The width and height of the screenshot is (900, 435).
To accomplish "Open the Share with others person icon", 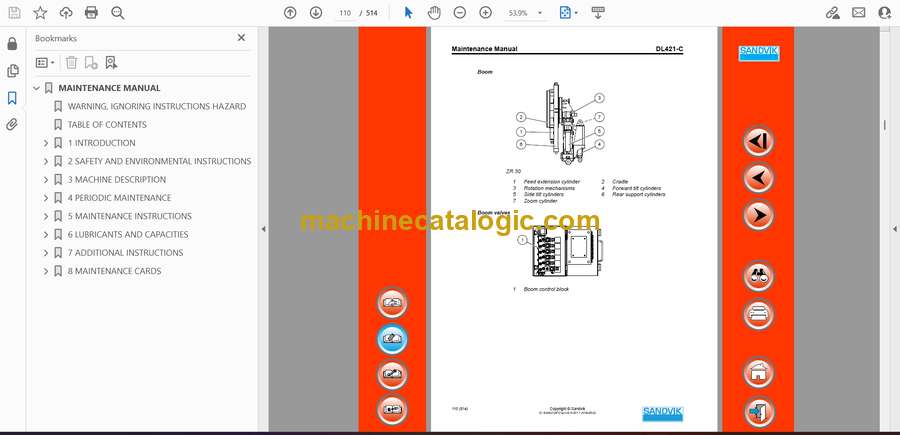I will 885,13.
